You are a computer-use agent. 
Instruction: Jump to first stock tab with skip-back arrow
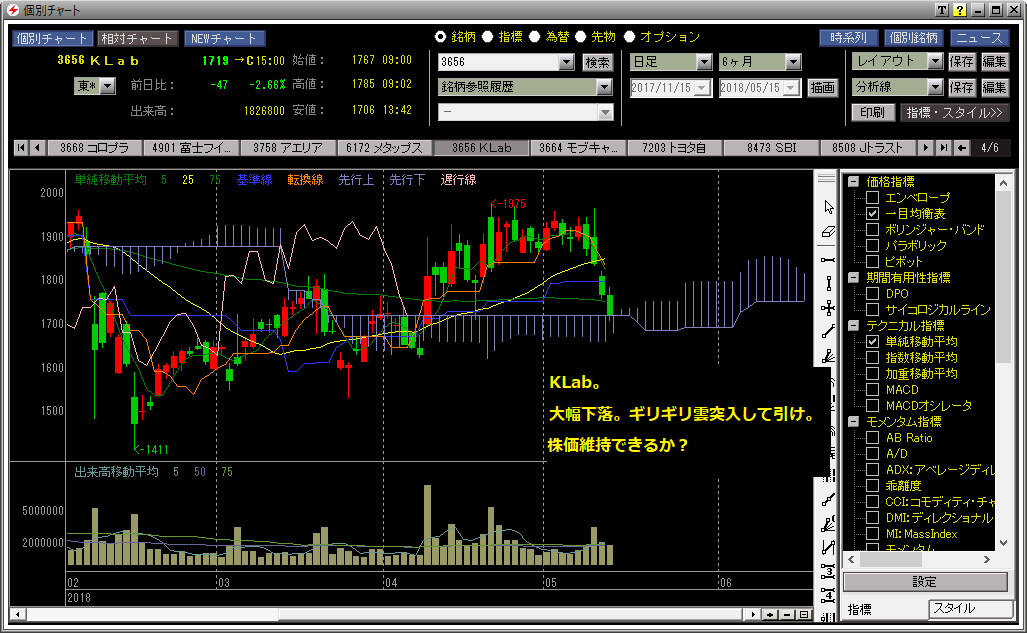[x=20, y=148]
